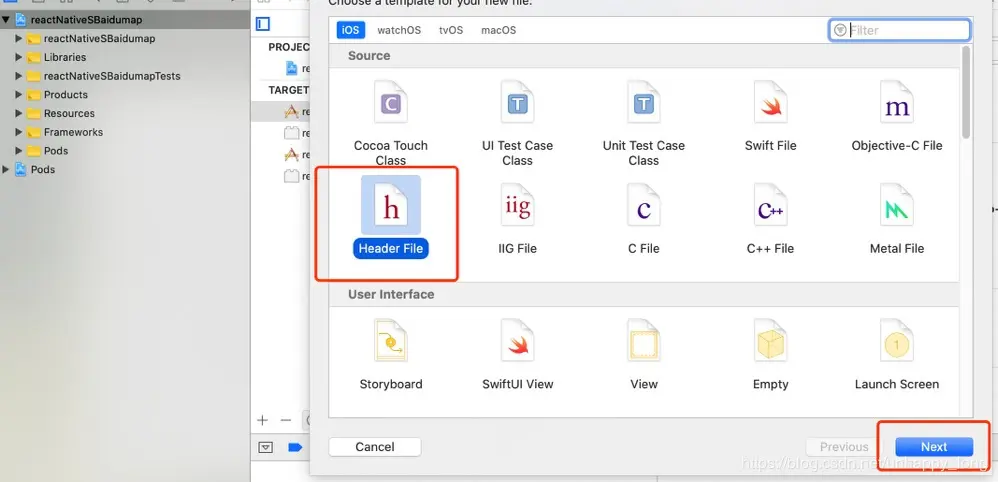Click the blue breakpoint tag icon
The height and width of the screenshot is (482, 998).
[295, 447]
